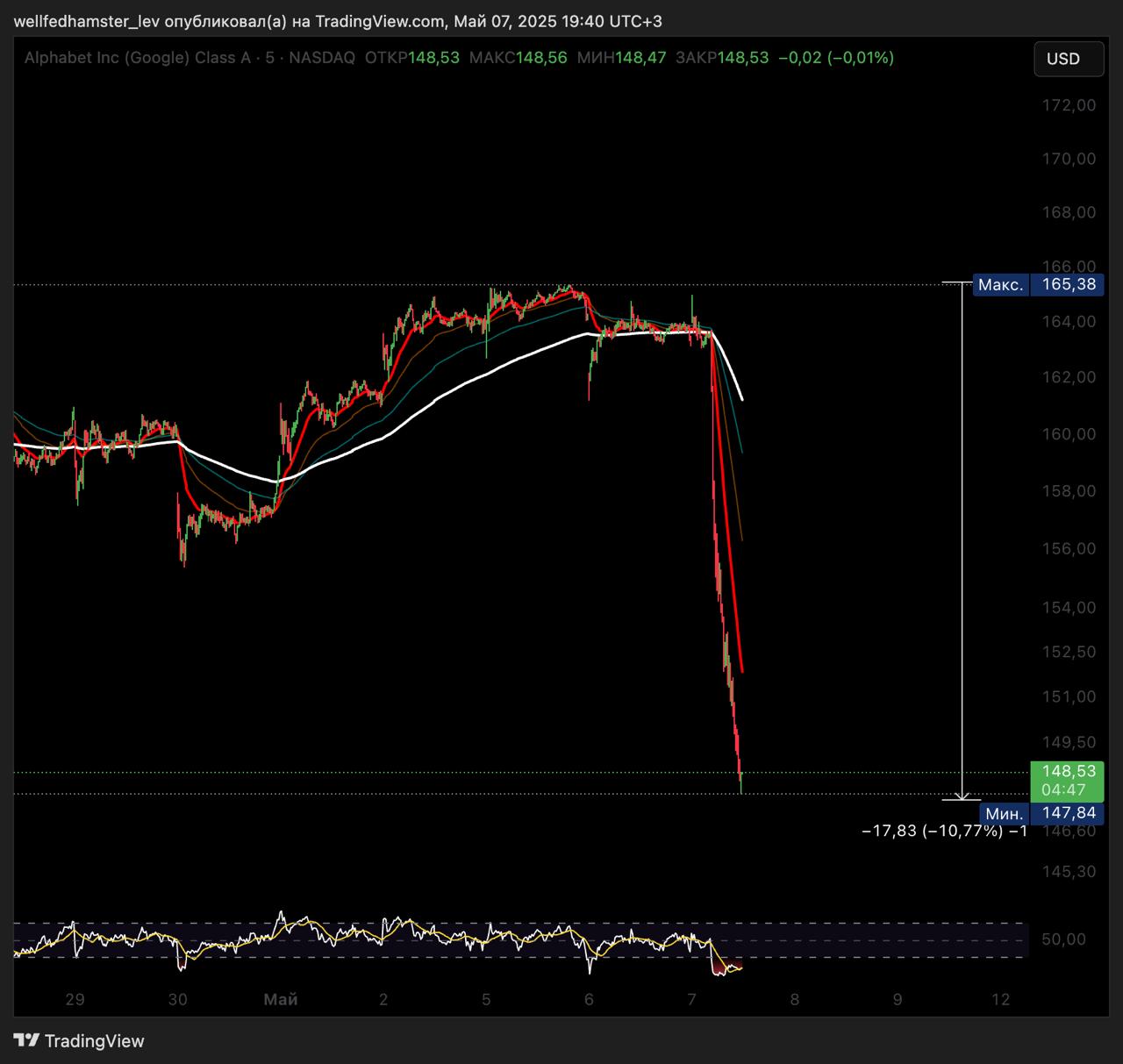This screenshot has width=1123, height=1064.
Task: Click the date 8 on time axis
Action: [x=794, y=999]
